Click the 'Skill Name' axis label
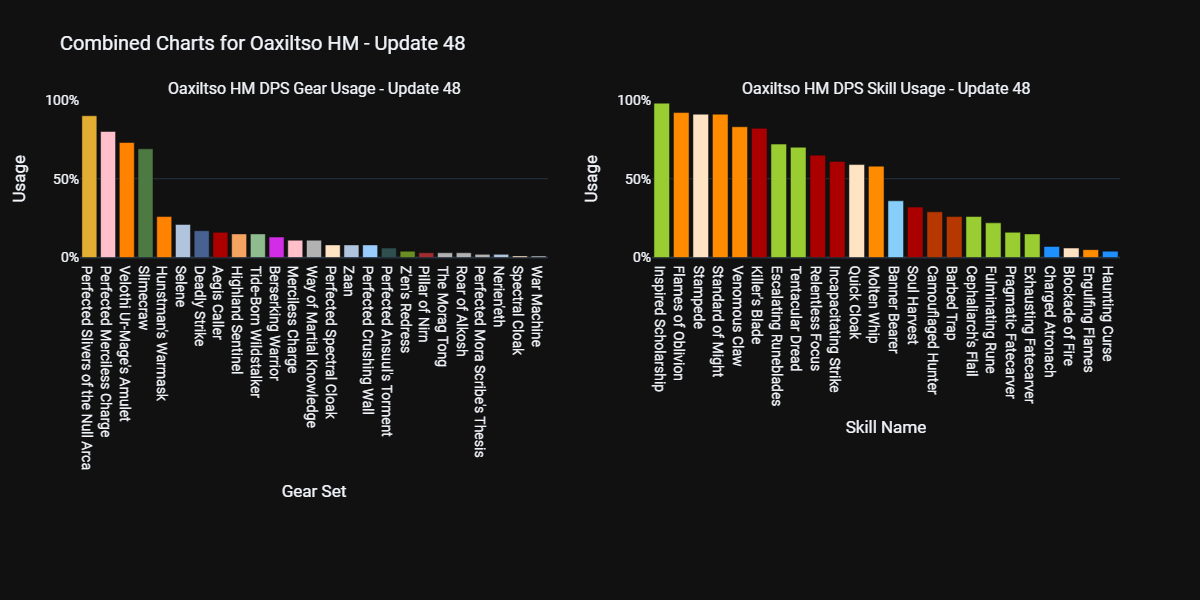 click(885, 427)
